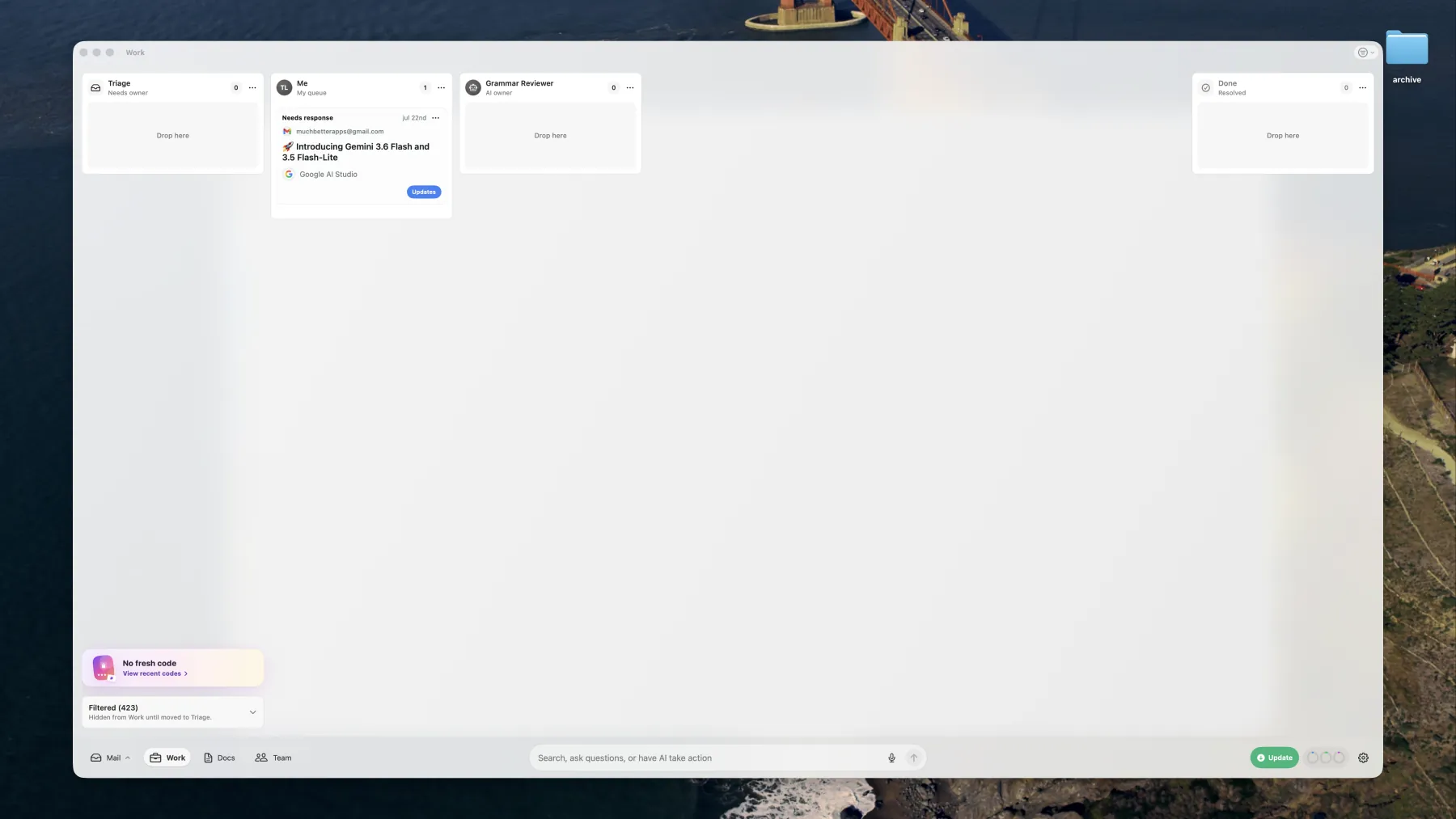
Task: Click the purple-dotted status circle
Action: point(1339,758)
